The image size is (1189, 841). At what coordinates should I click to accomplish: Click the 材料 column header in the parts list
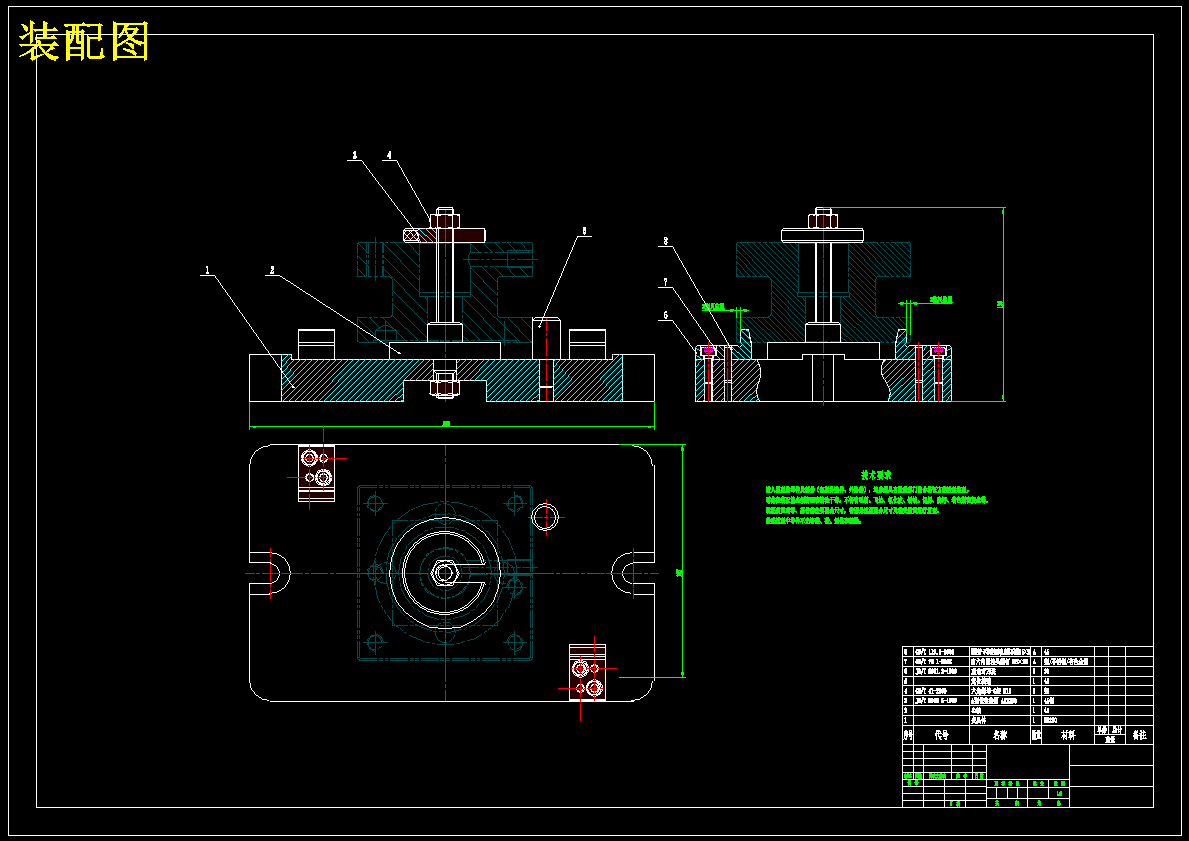click(x=1068, y=735)
